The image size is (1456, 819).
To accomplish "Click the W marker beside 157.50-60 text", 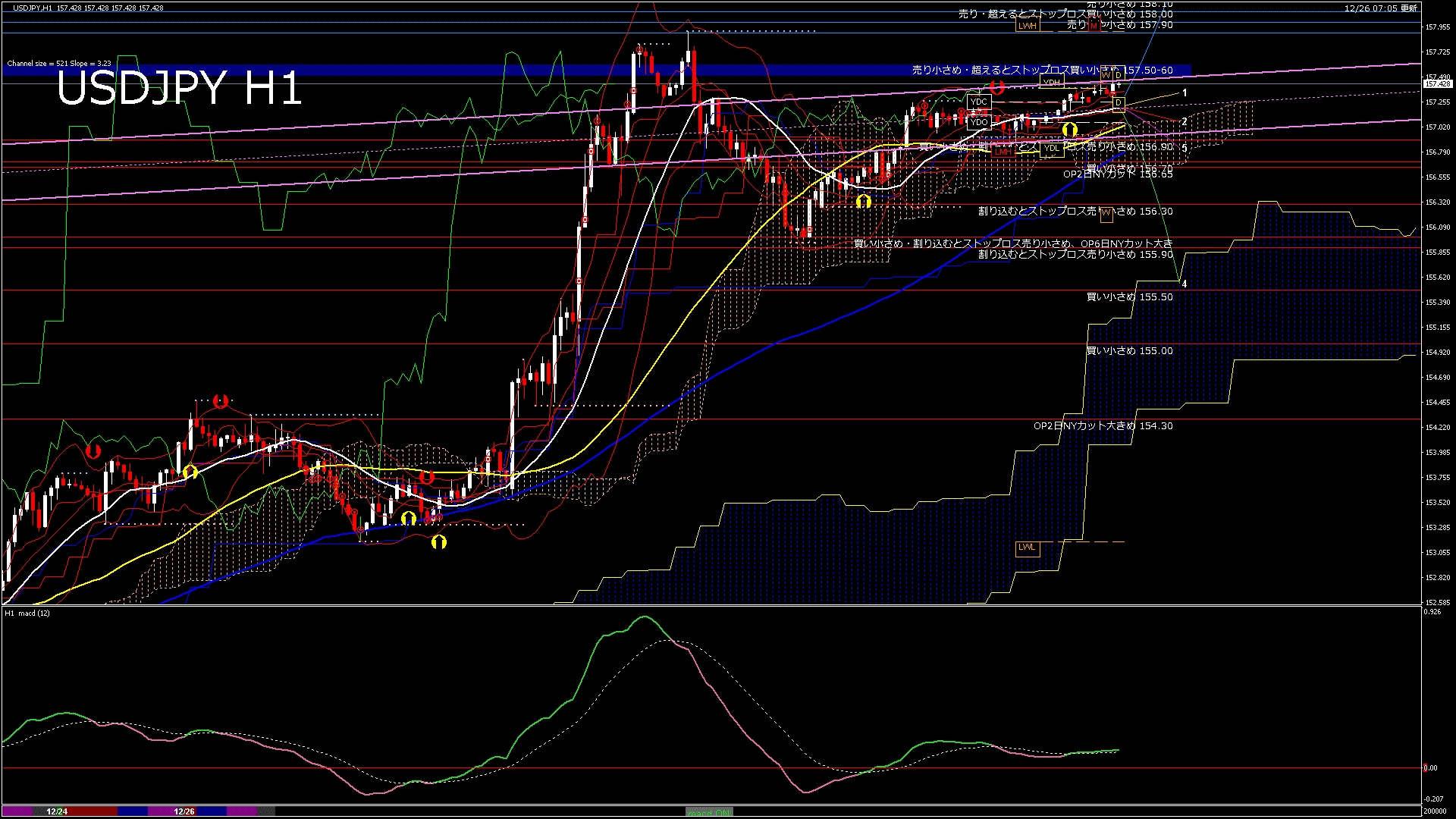I will pos(1106,75).
